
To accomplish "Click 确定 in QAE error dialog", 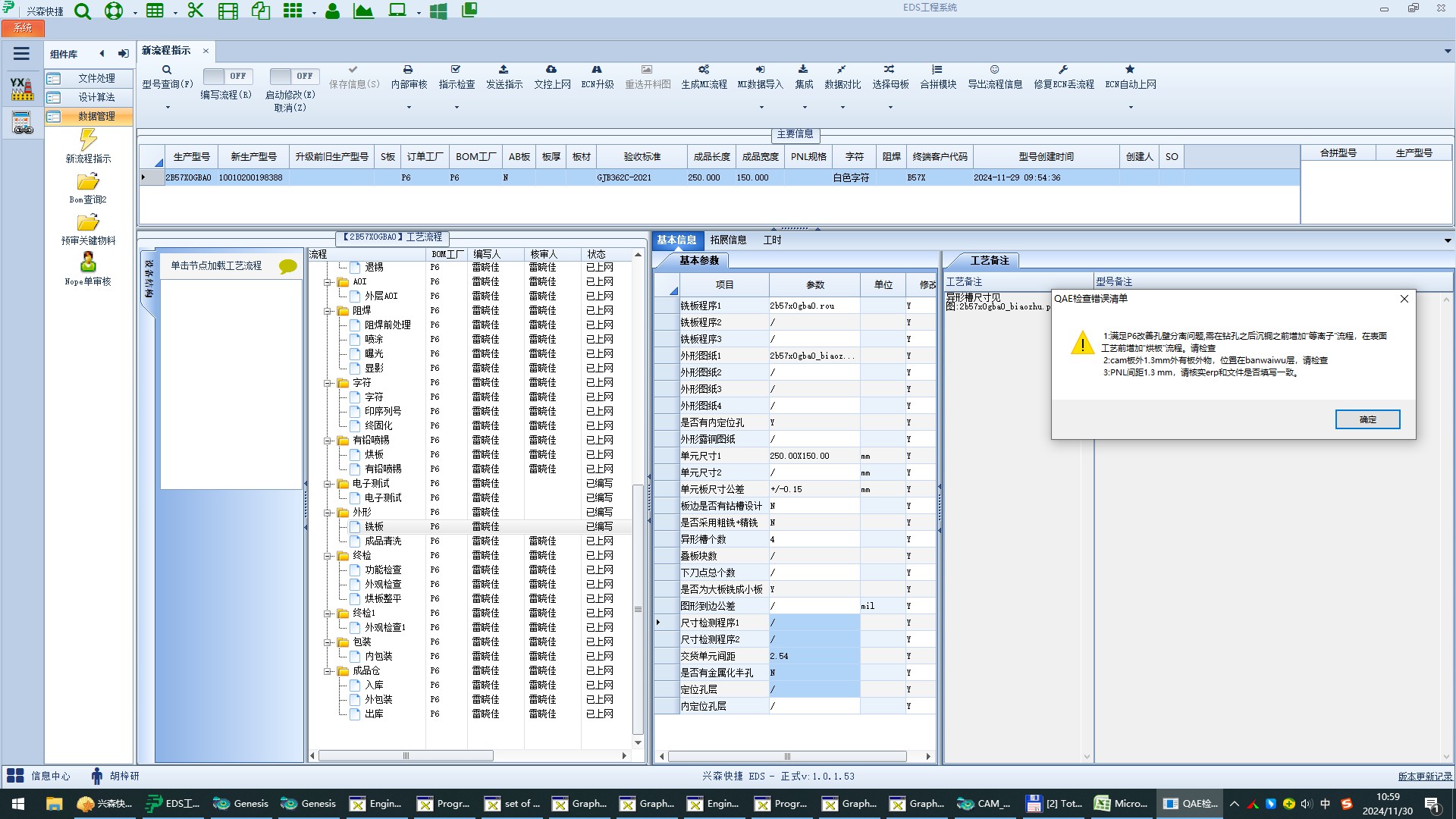I will pyautogui.click(x=1367, y=419).
